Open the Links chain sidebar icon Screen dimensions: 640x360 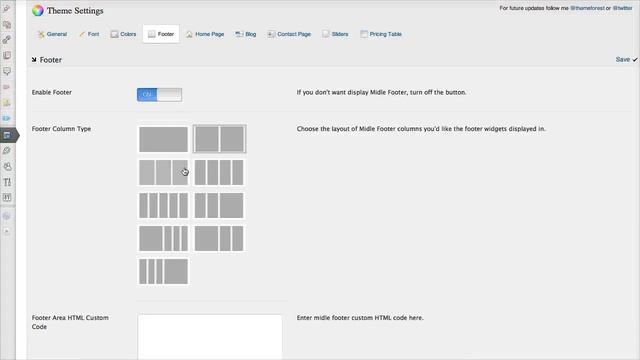[x=7, y=40]
